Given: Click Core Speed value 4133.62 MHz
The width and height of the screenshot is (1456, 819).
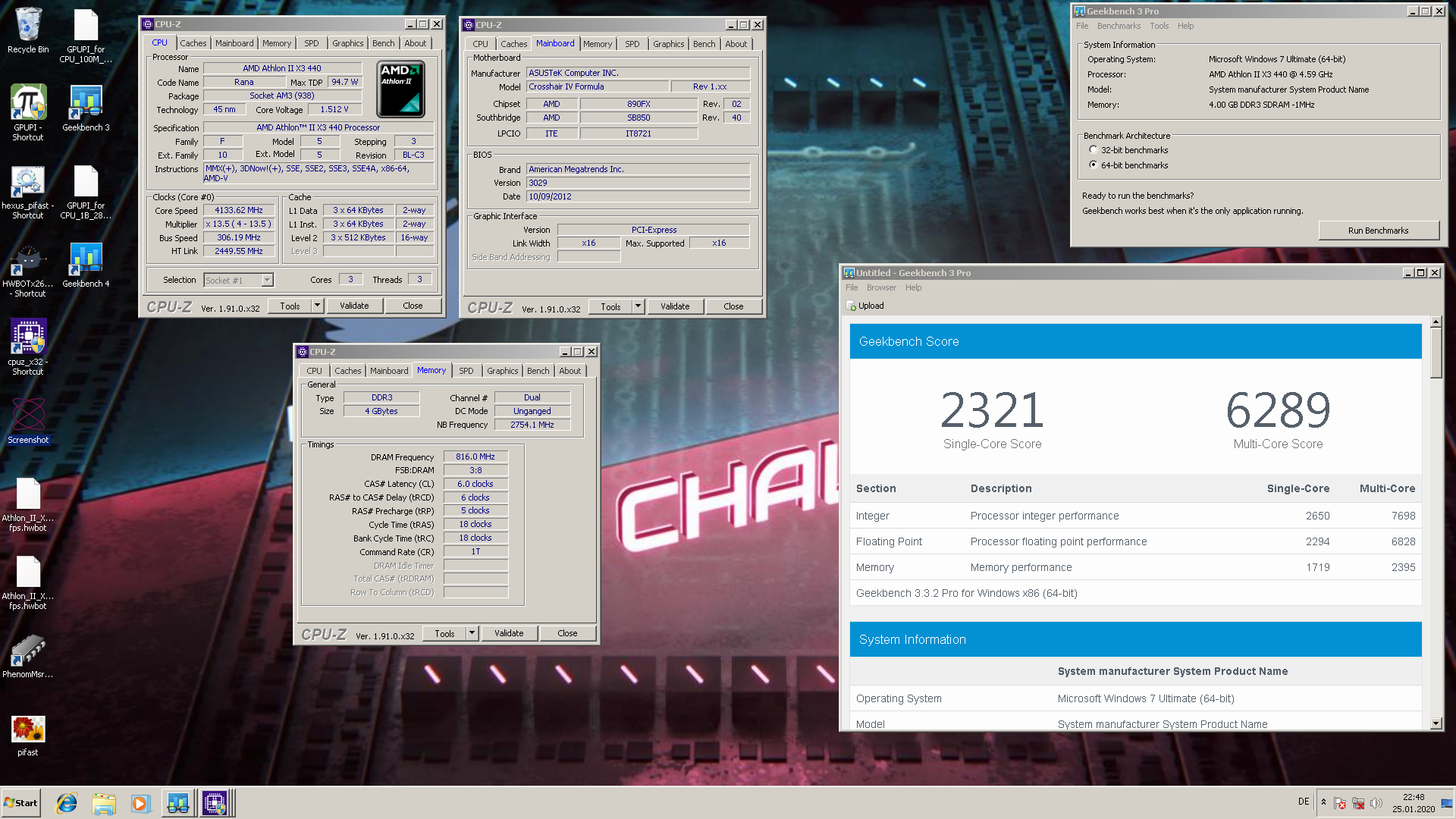Looking at the screenshot, I should point(239,210).
